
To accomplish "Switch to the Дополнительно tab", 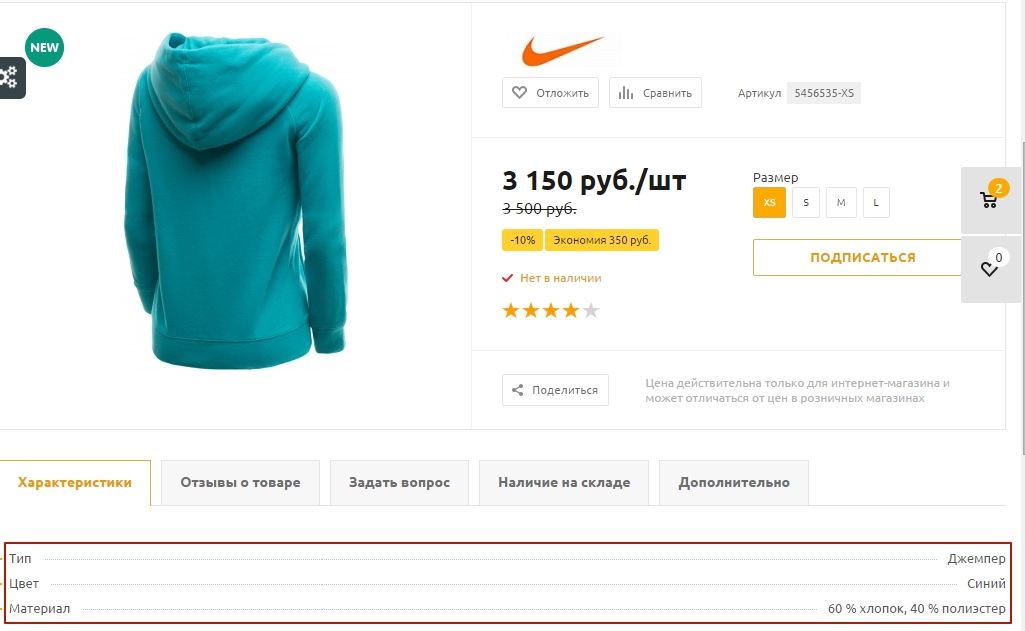I will click(x=734, y=483).
